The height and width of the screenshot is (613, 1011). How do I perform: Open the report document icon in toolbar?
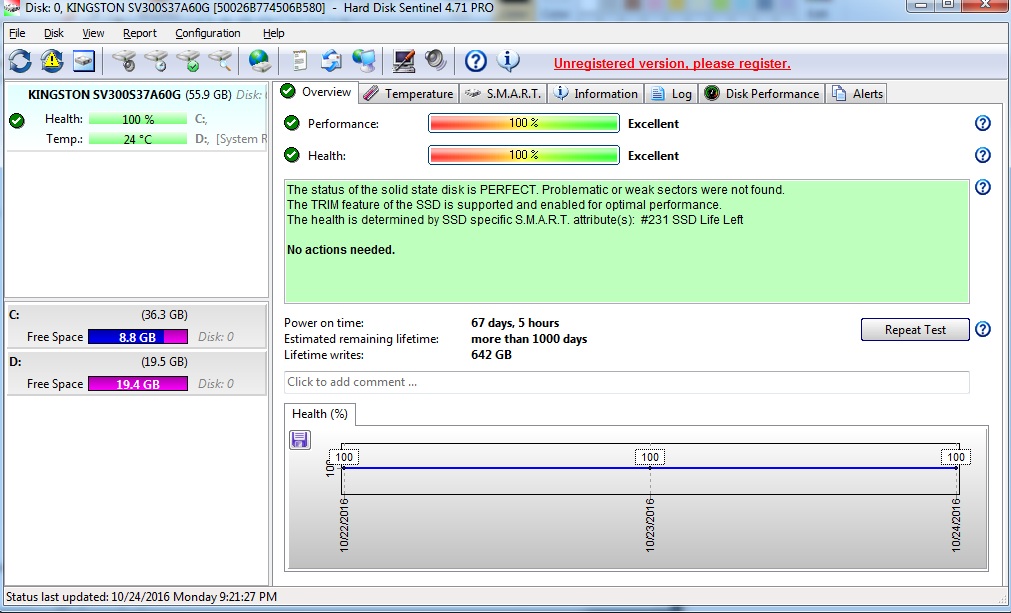tap(299, 61)
